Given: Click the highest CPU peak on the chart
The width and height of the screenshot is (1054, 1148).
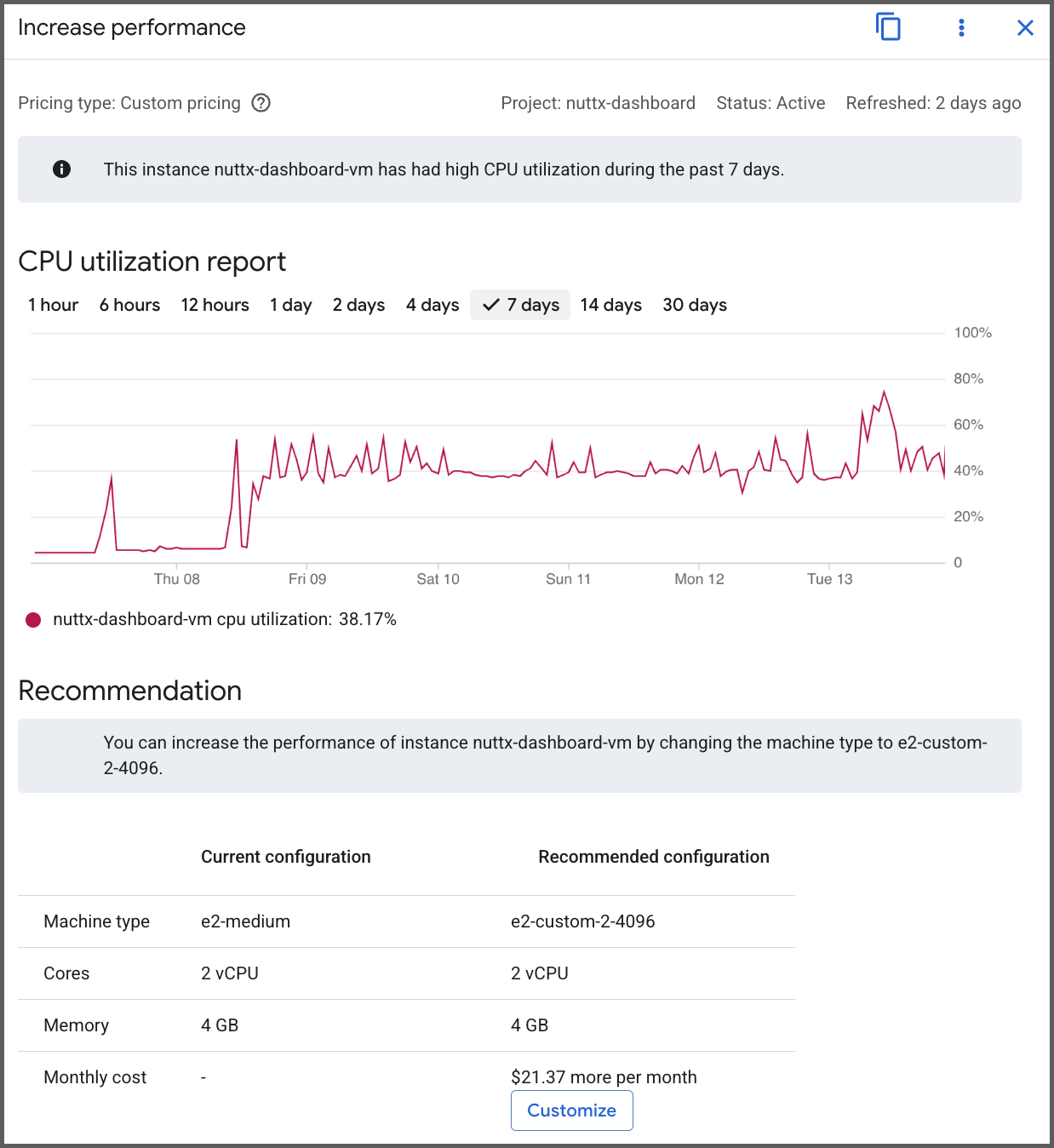Looking at the screenshot, I should click(884, 392).
